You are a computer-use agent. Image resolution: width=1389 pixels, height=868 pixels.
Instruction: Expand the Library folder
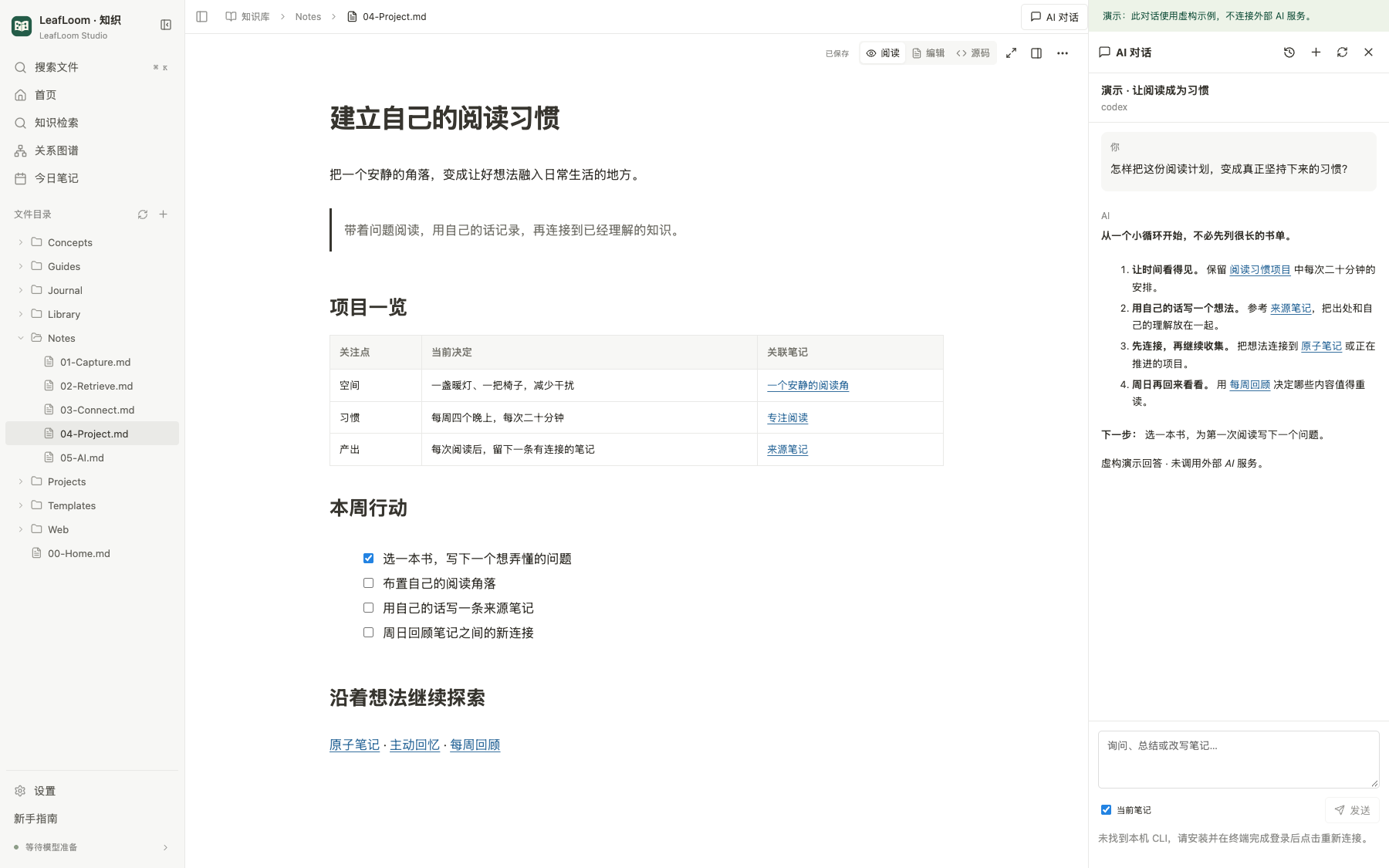21,314
